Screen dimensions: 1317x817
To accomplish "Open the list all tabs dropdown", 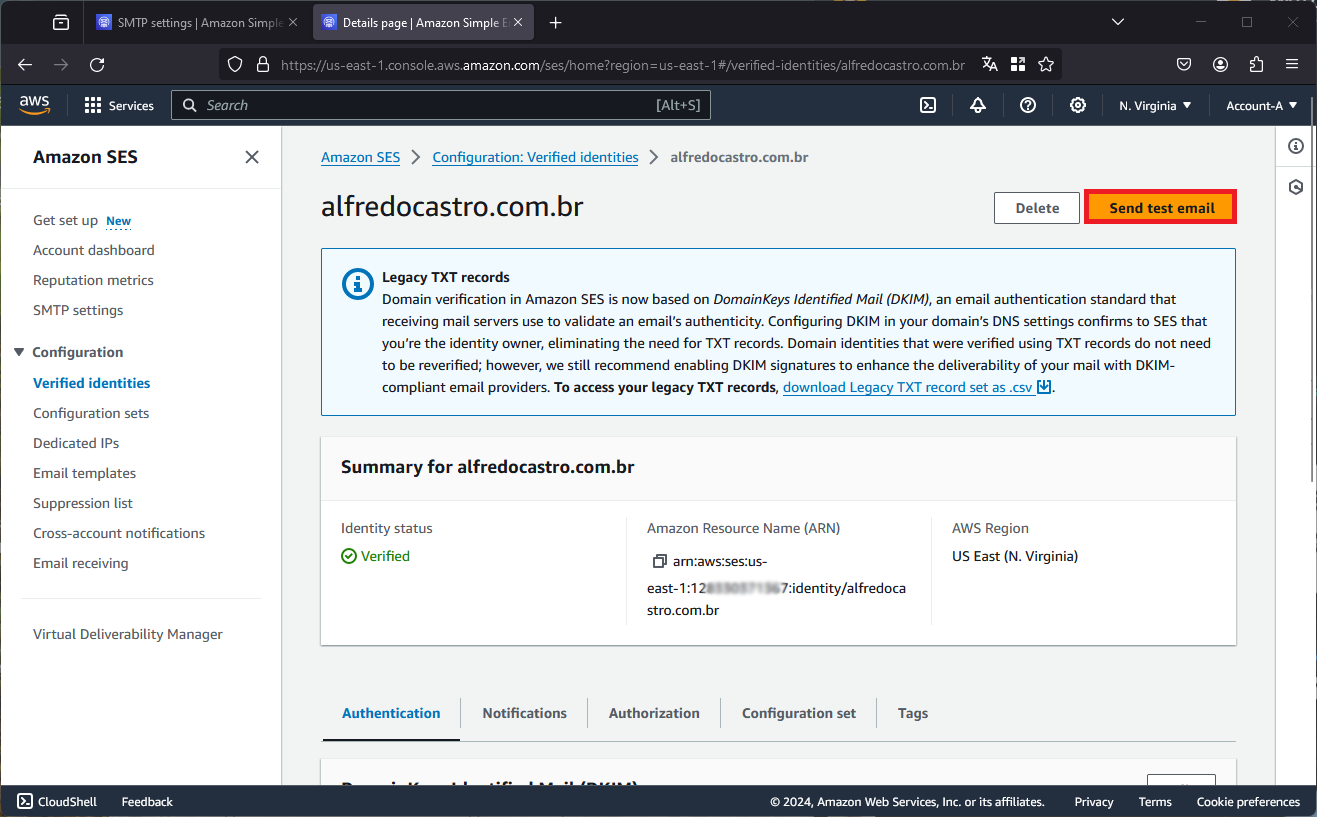I will pos(1117,22).
